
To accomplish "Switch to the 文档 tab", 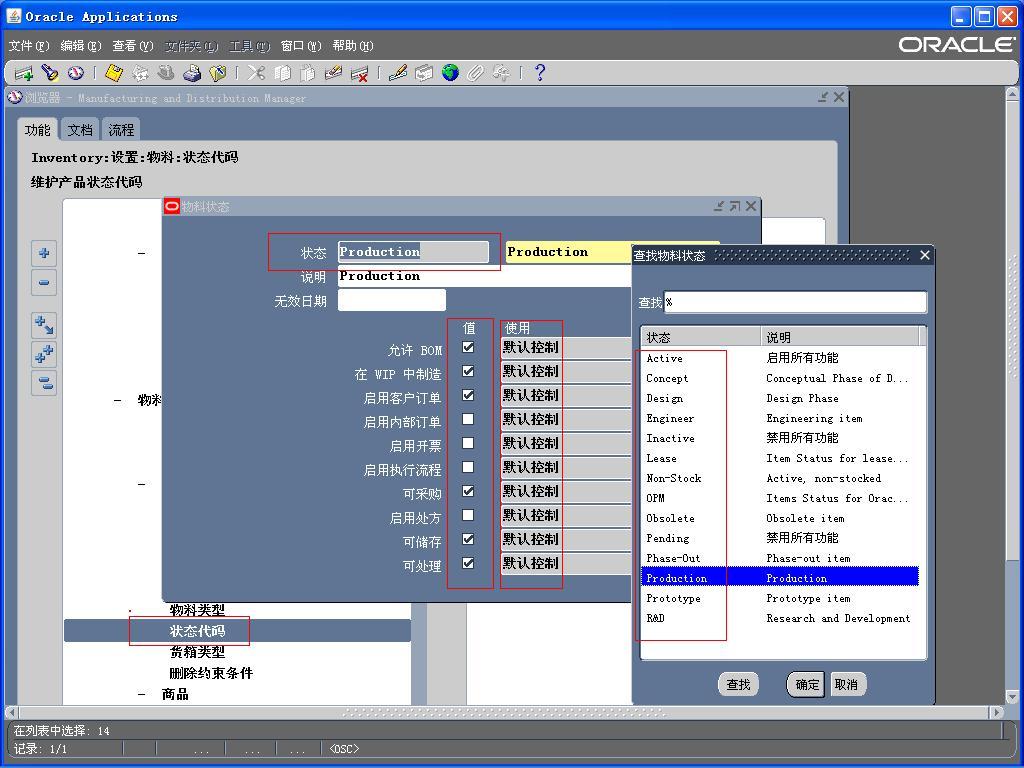I will pyautogui.click(x=80, y=130).
